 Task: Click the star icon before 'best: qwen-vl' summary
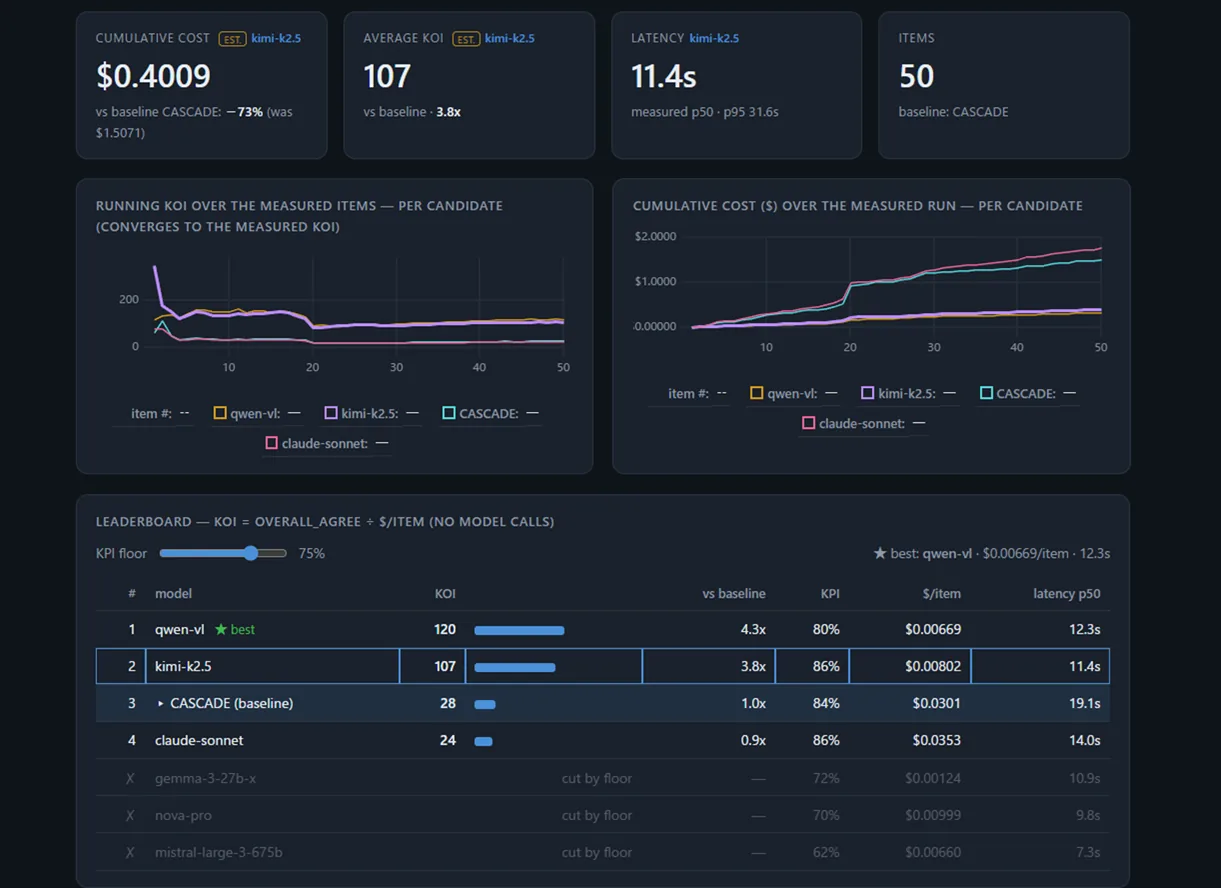[x=880, y=553]
